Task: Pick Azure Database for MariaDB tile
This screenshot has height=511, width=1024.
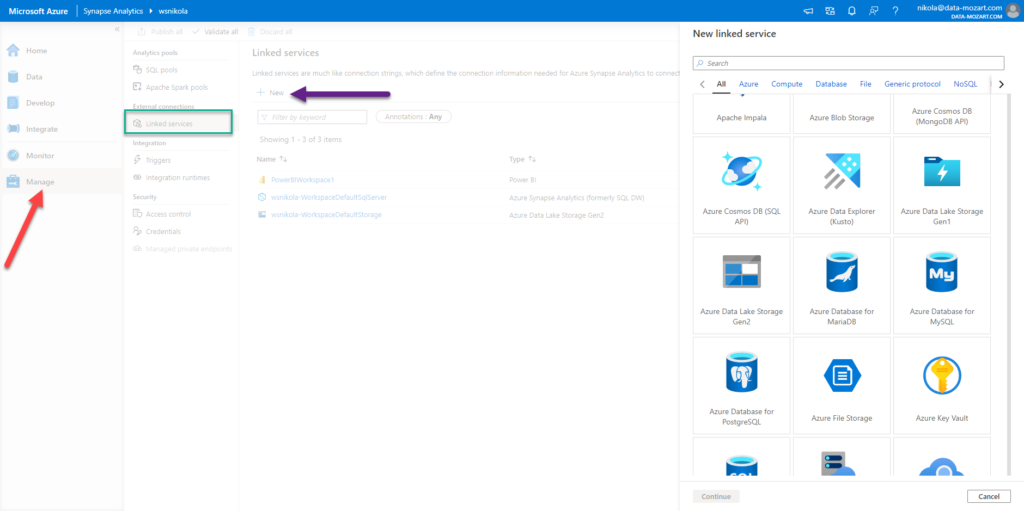Action: [x=842, y=286]
